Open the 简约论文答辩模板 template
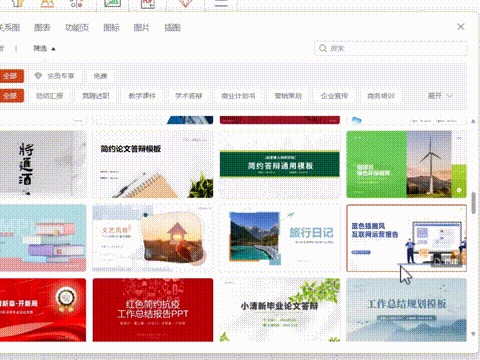 pyautogui.click(x=153, y=164)
